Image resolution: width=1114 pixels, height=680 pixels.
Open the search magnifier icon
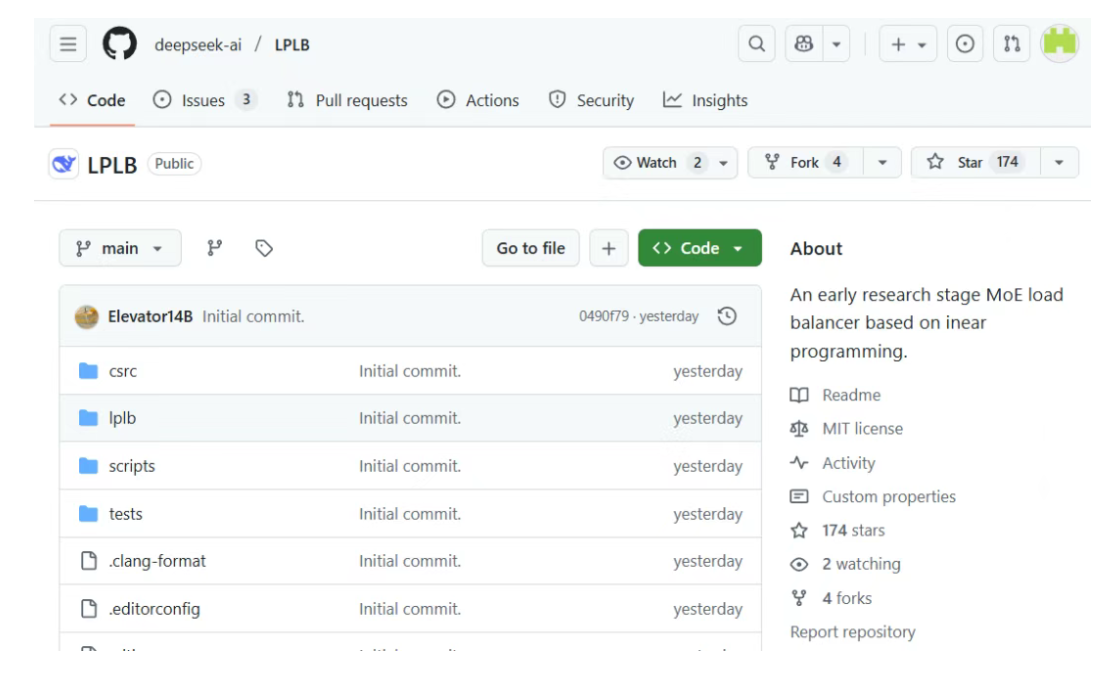[x=757, y=44]
